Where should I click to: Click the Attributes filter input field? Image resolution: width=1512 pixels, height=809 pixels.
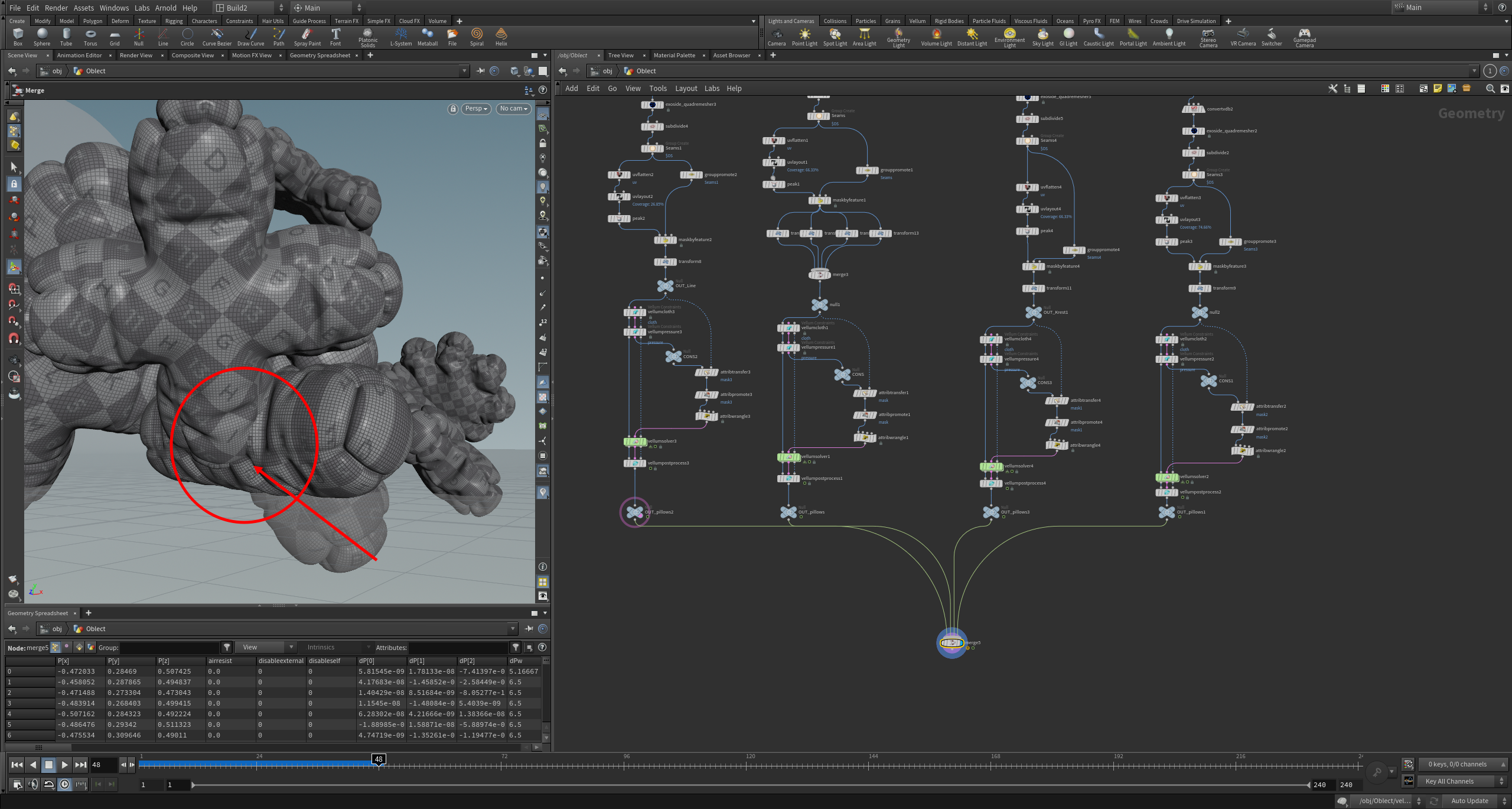tap(458, 648)
